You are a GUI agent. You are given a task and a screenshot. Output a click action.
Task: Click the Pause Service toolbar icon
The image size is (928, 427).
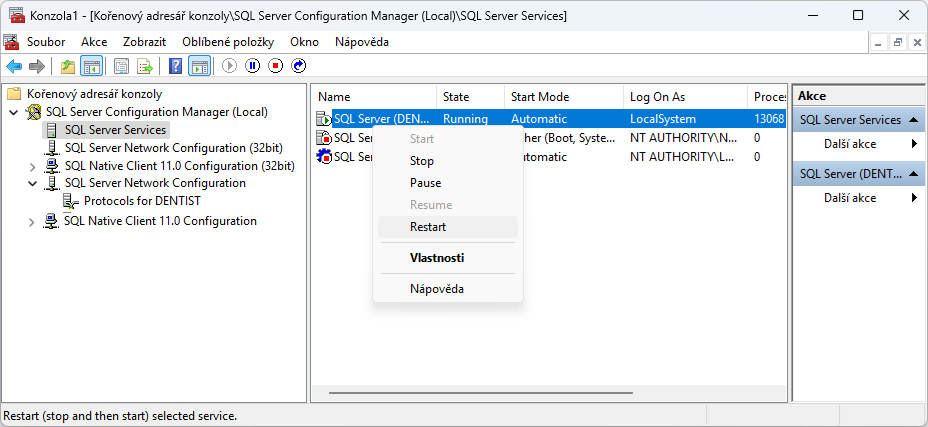tap(253, 66)
